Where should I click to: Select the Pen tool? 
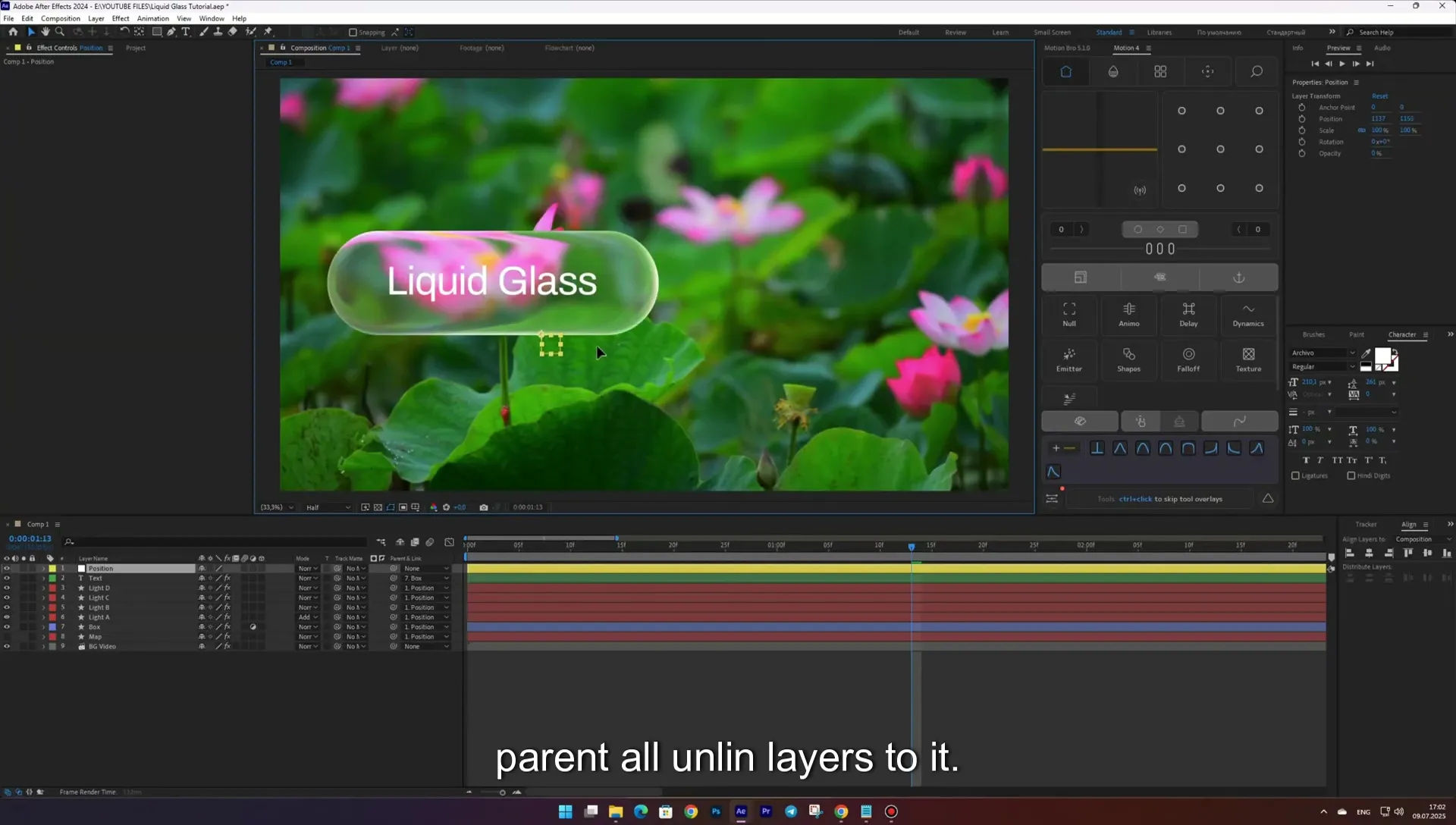coord(171,32)
